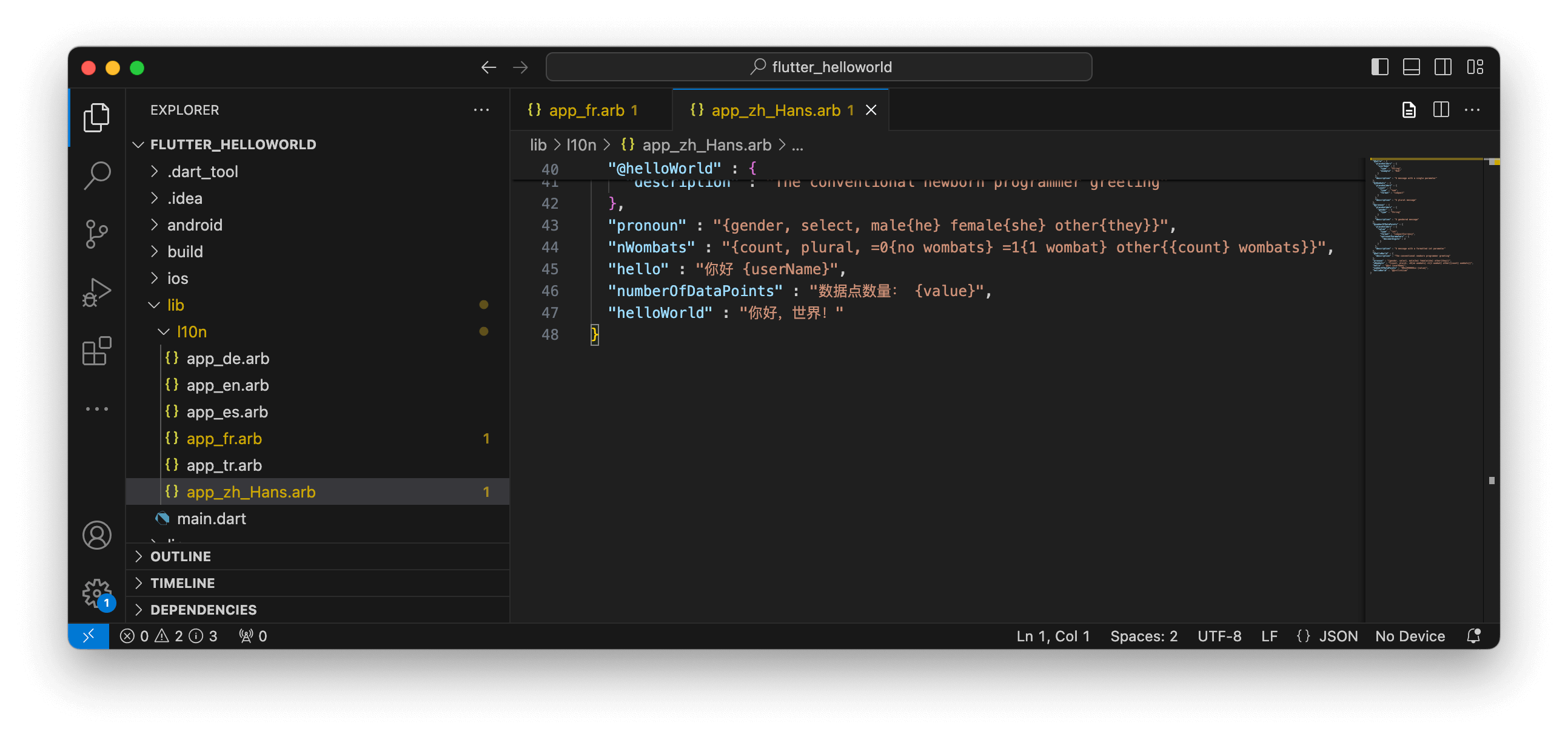Expand the android folder
Image resolution: width=1568 pixels, height=739 pixels.
pos(318,225)
